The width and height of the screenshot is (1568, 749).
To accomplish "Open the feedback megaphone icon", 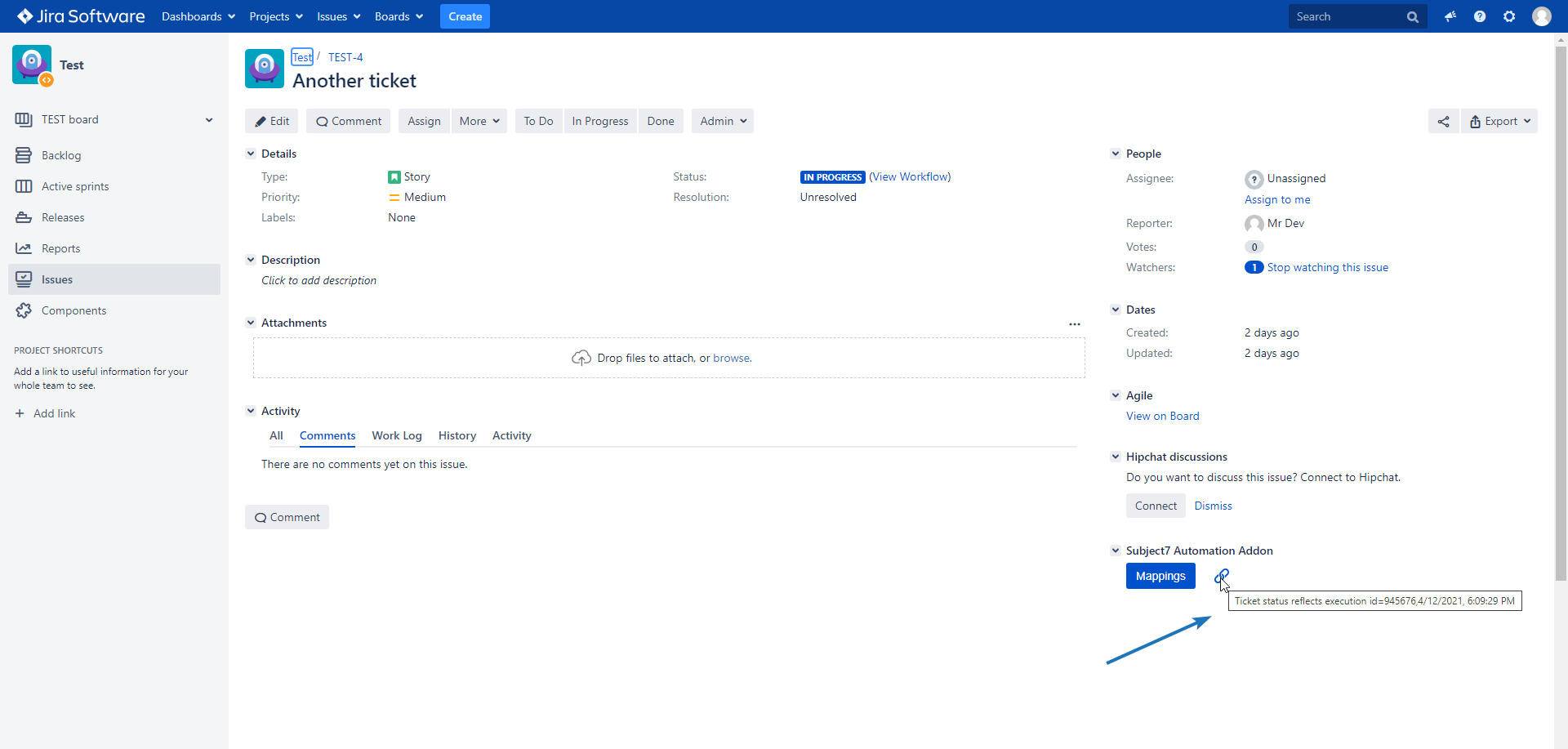I will [1450, 16].
